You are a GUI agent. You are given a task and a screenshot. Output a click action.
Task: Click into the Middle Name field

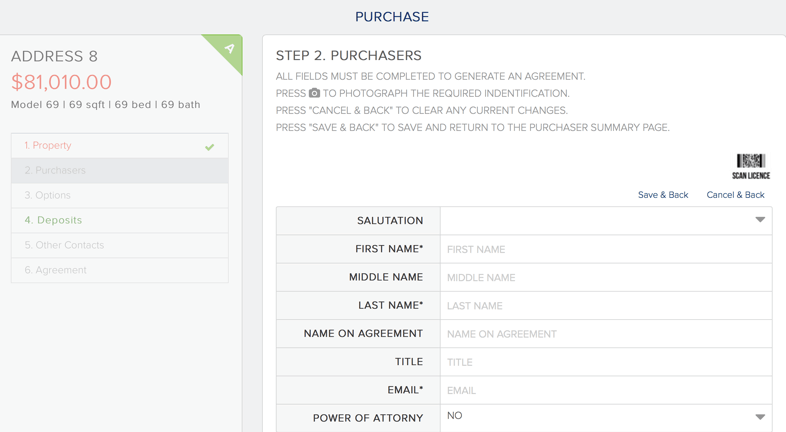[605, 277]
